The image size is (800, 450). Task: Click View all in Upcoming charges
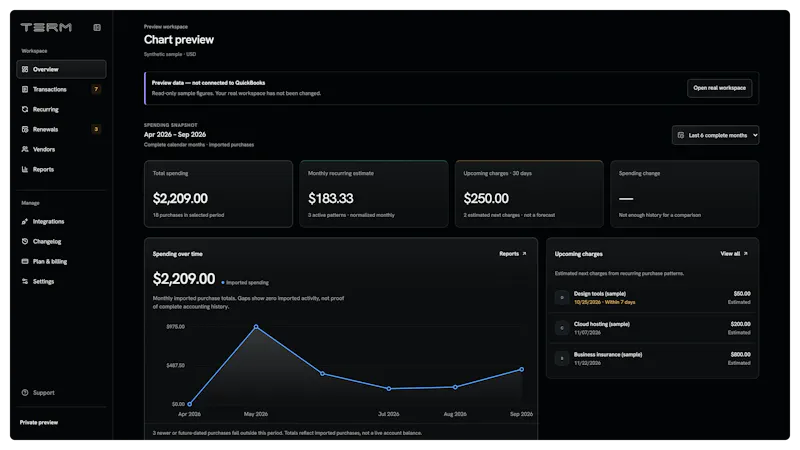click(x=734, y=254)
